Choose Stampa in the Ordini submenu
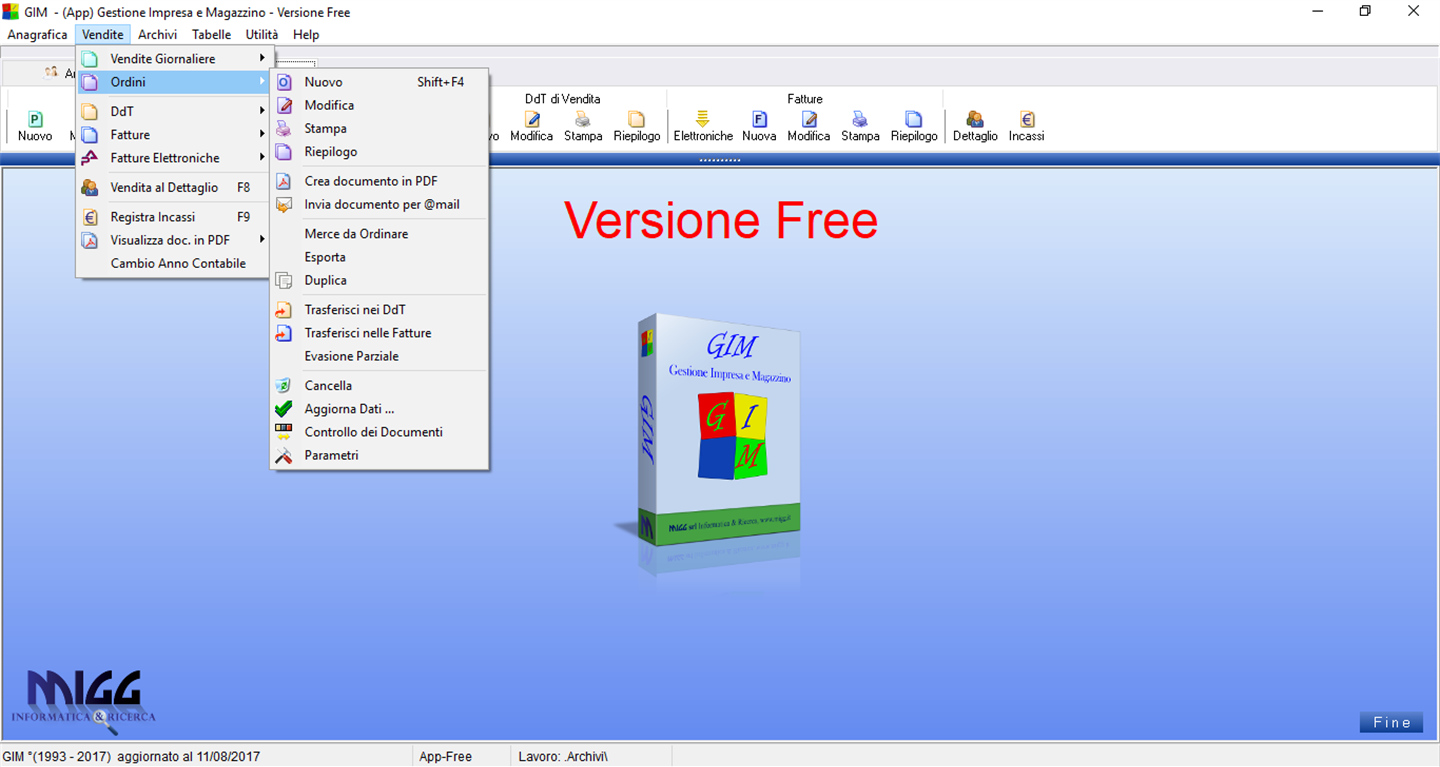 379,128
